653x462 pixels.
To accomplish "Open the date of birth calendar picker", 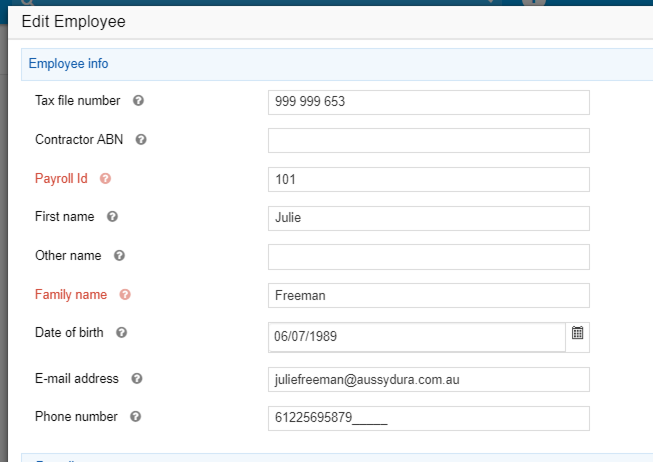I will [x=577, y=334].
